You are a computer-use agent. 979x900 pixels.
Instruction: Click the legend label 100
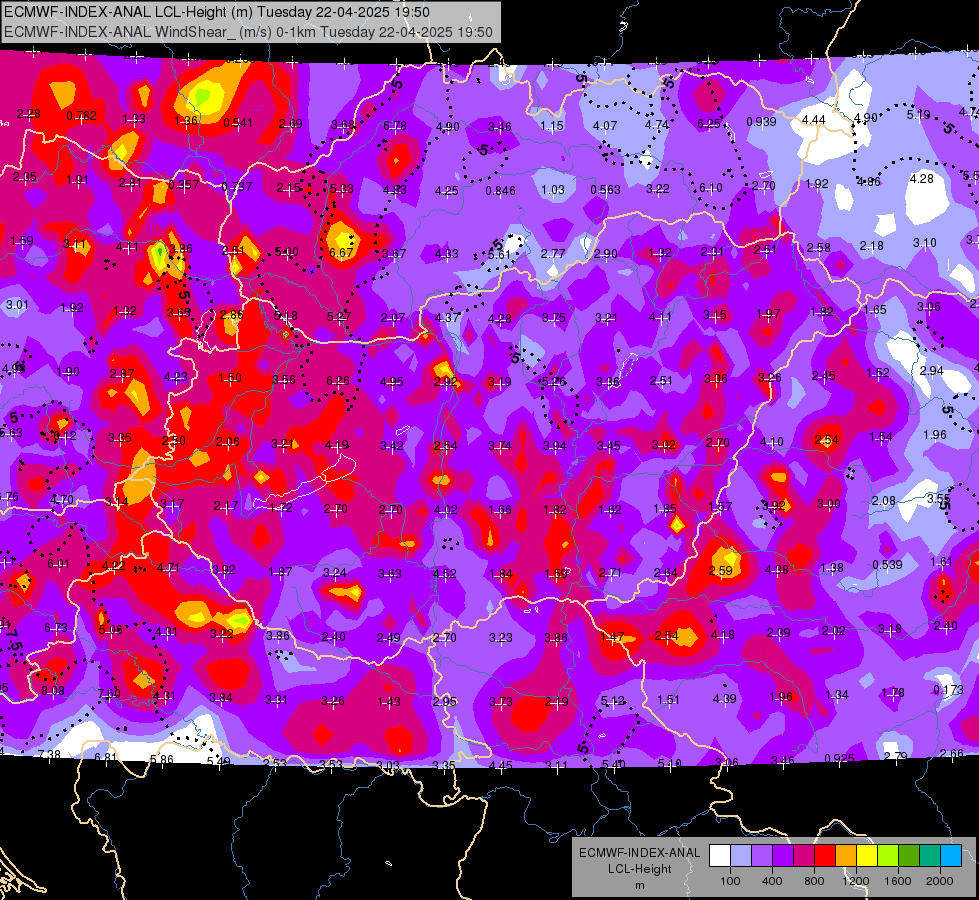730,881
